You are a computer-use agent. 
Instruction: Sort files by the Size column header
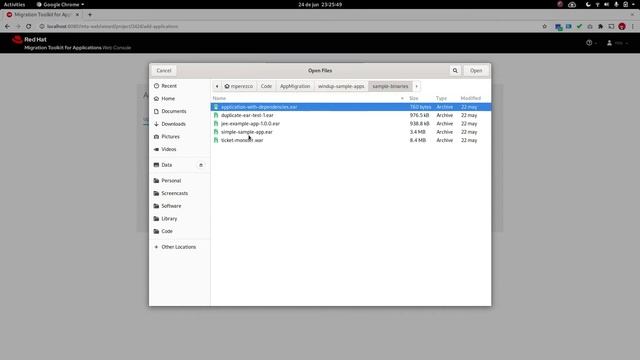pos(420,98)
